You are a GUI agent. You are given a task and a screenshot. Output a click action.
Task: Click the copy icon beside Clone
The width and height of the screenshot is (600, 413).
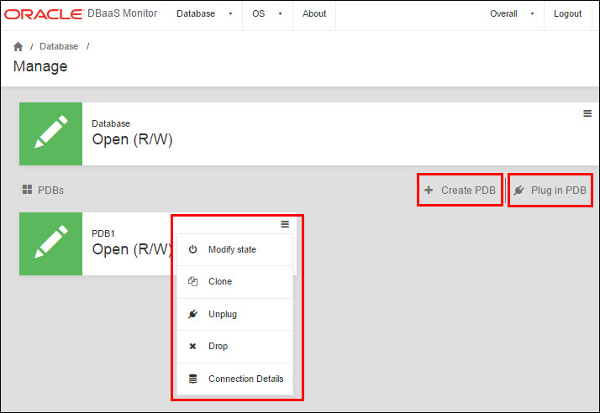click(x=193, y=281)
